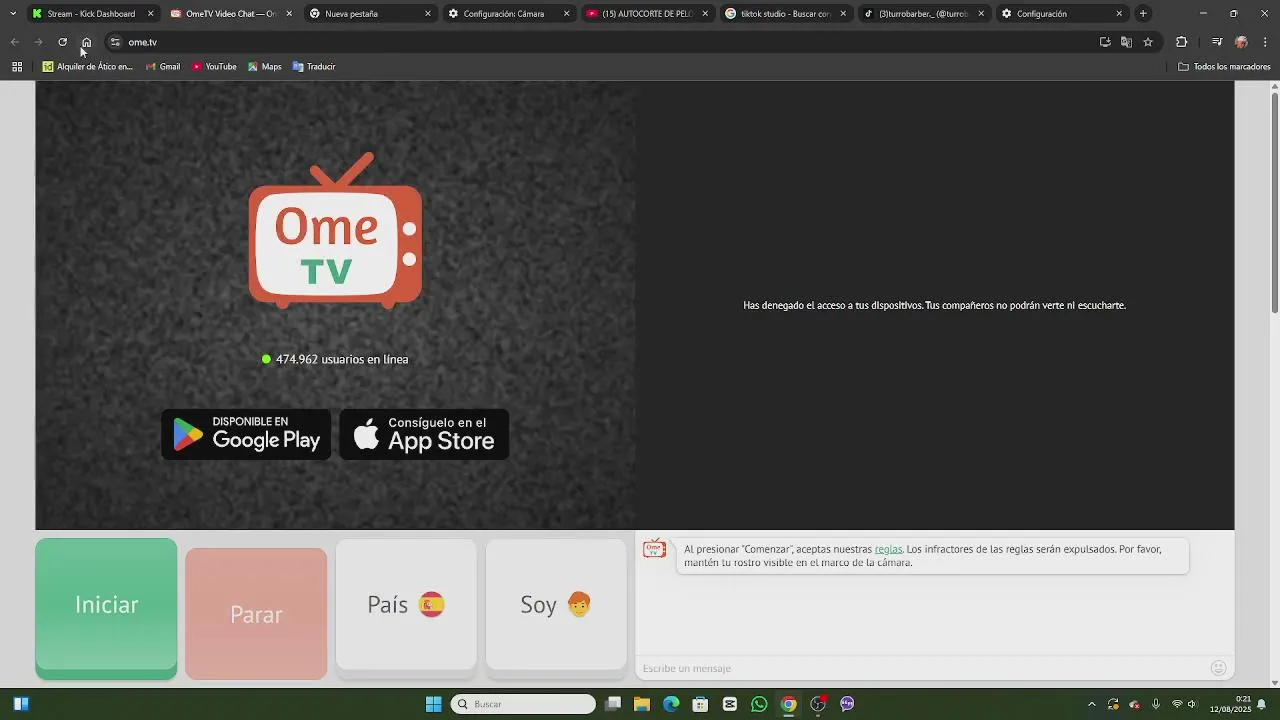
Task: Open the App Store download badge
Action: [424, 434]
